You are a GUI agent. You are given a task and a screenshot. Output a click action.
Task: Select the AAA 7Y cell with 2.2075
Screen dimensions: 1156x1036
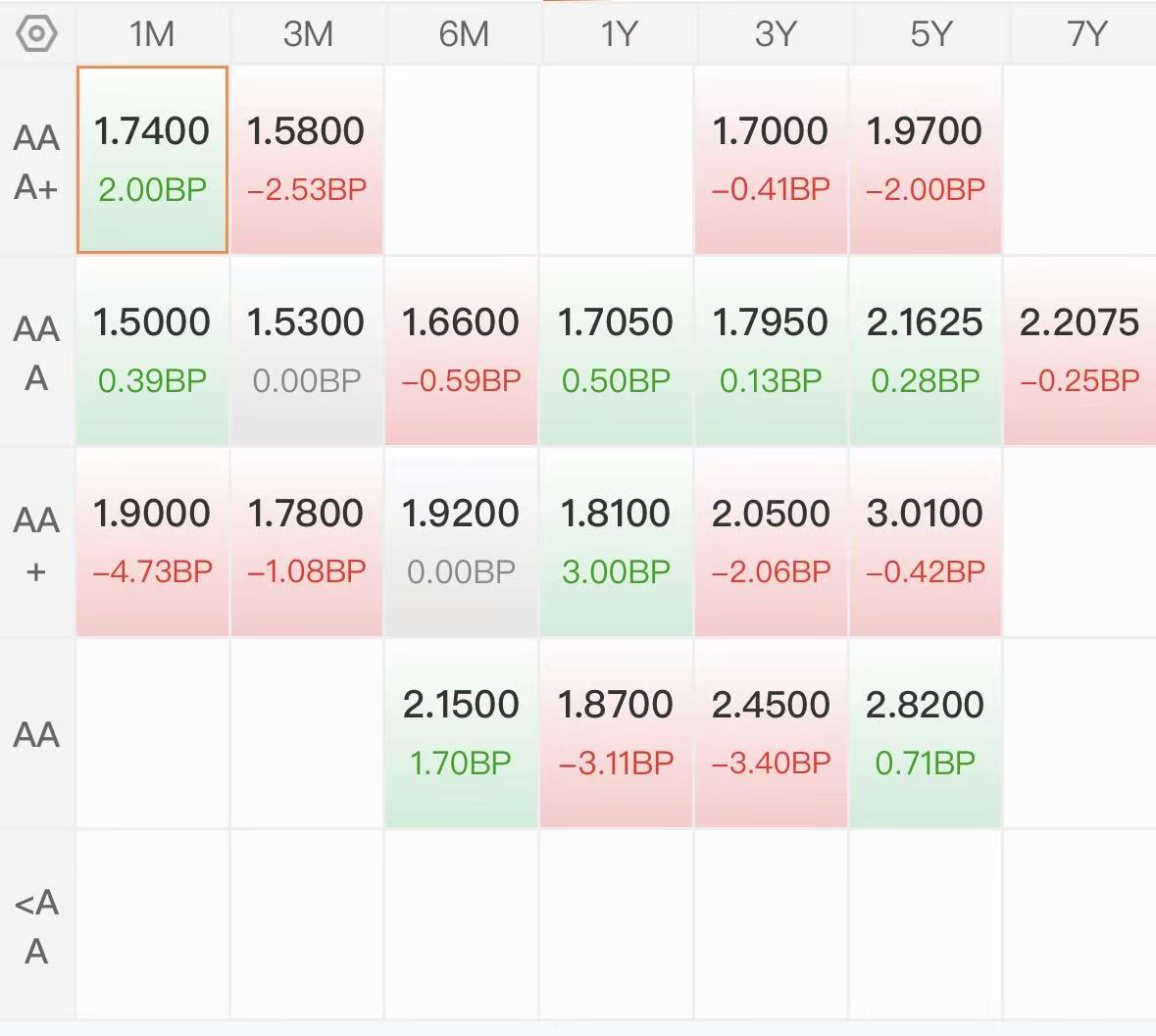[1081, 352]
